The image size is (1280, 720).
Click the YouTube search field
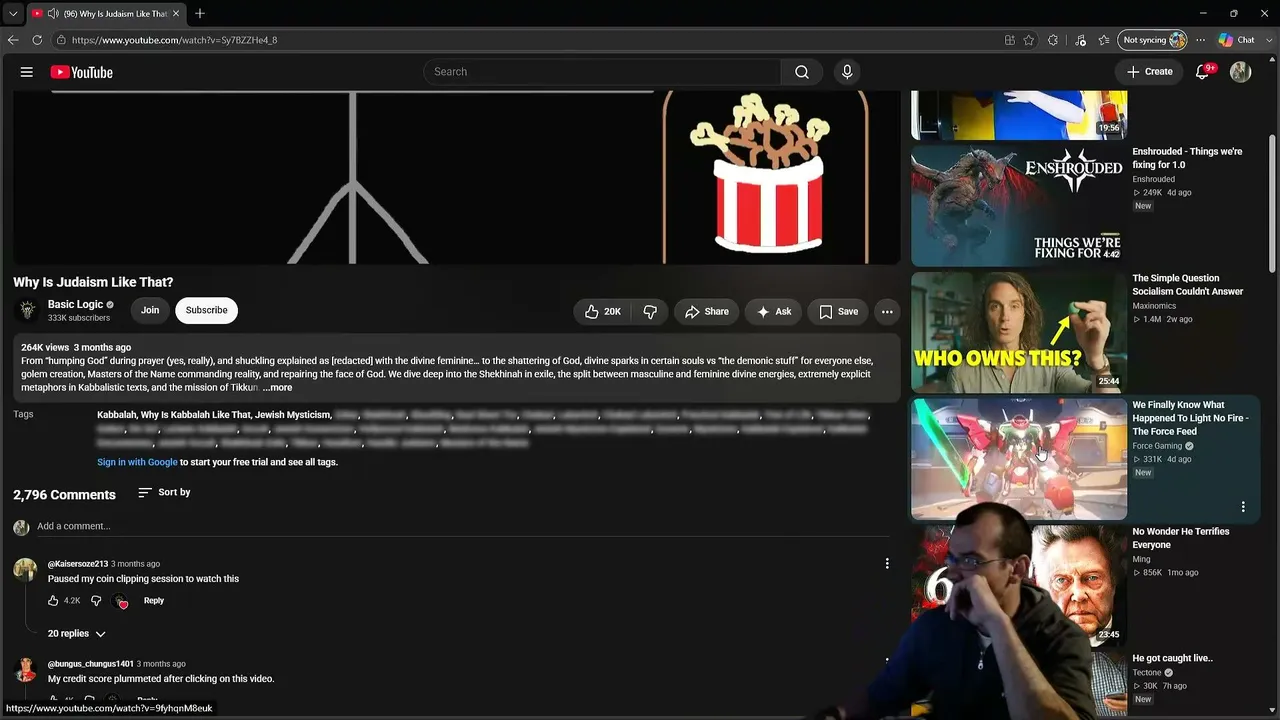tap(602, 72)
